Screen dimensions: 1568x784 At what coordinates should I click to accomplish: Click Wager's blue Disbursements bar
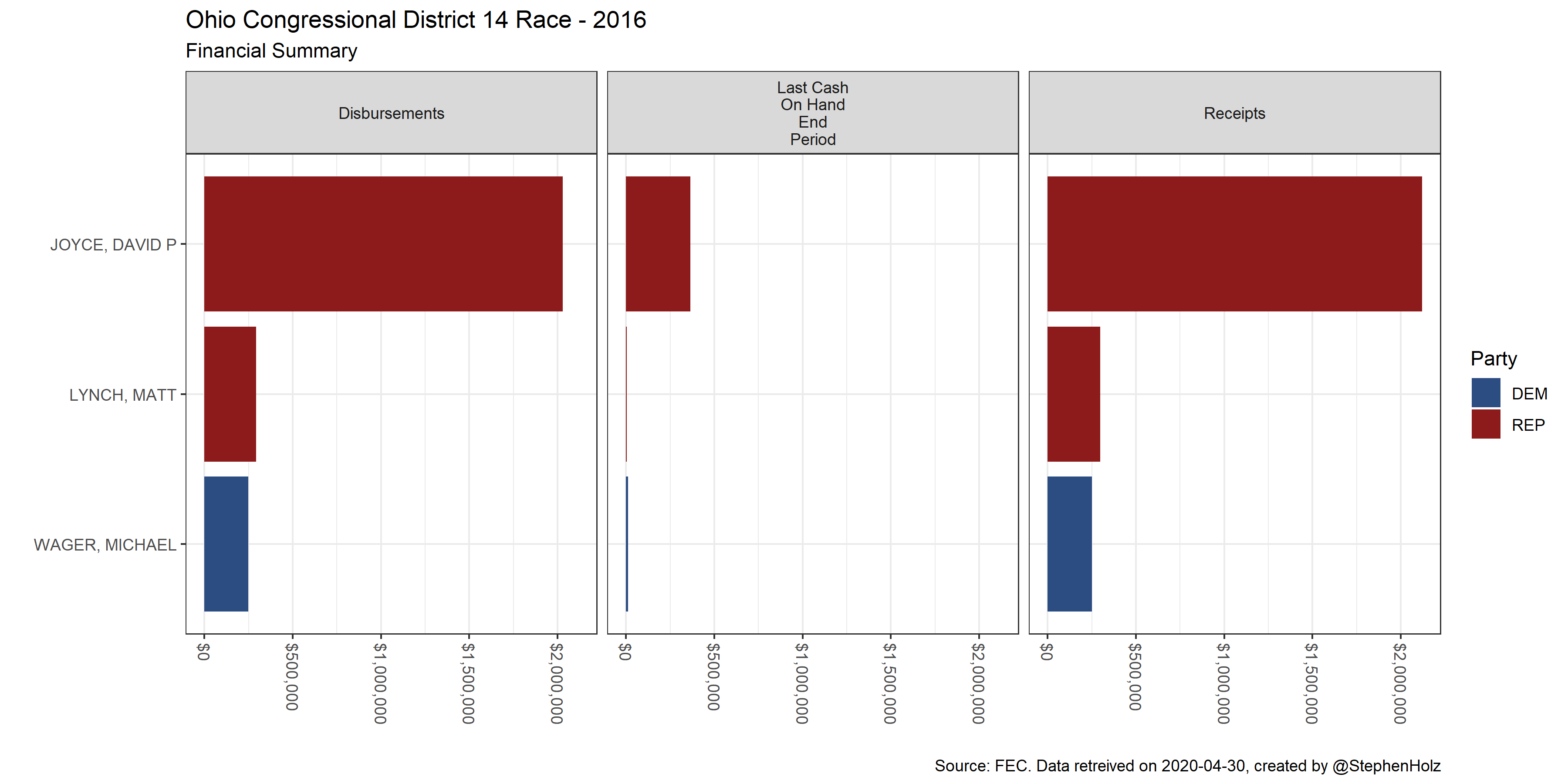[x=226, y=544]
